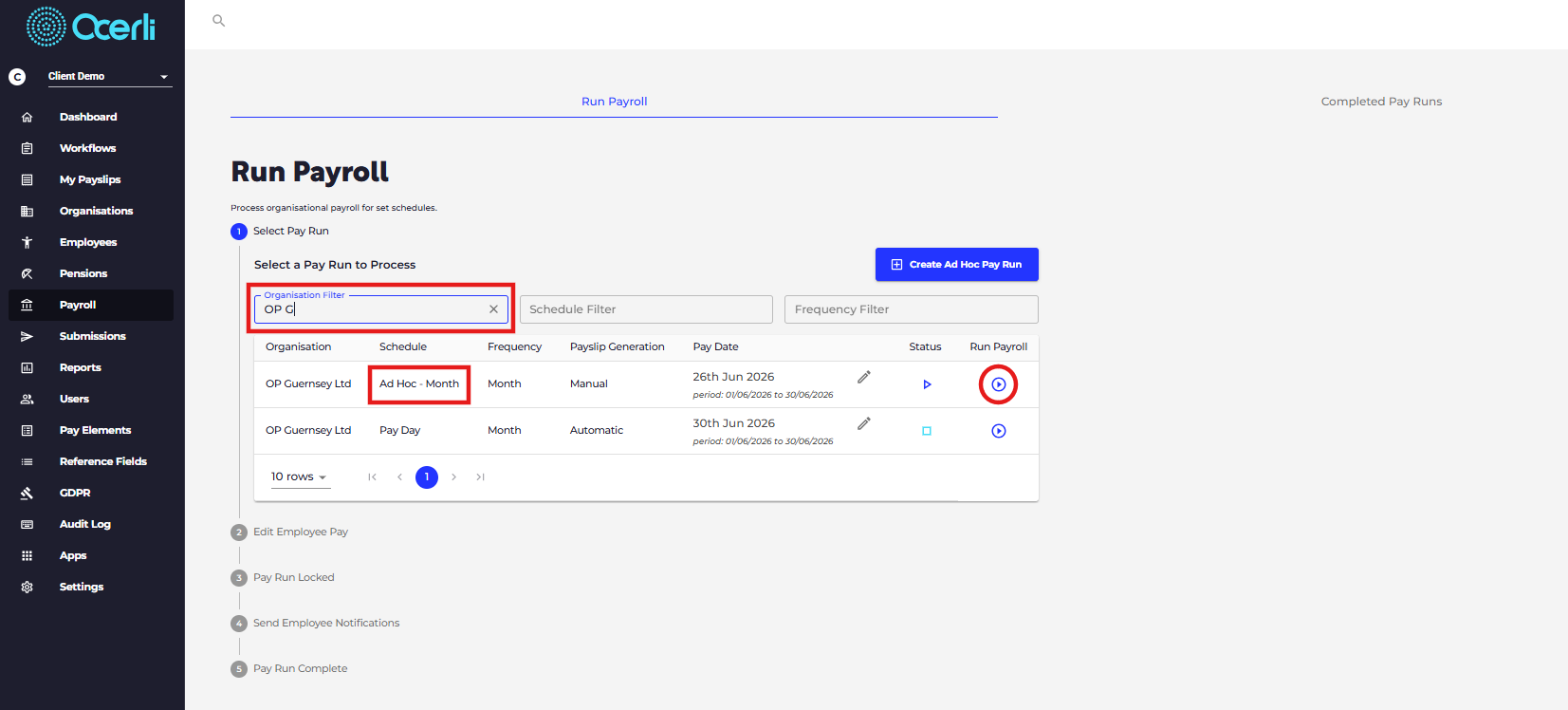The width and height of the screenshot is (1568, 710).
Task: Click the Payslip Generation column header
Action: pyautogui.click(x=617, y=346)
